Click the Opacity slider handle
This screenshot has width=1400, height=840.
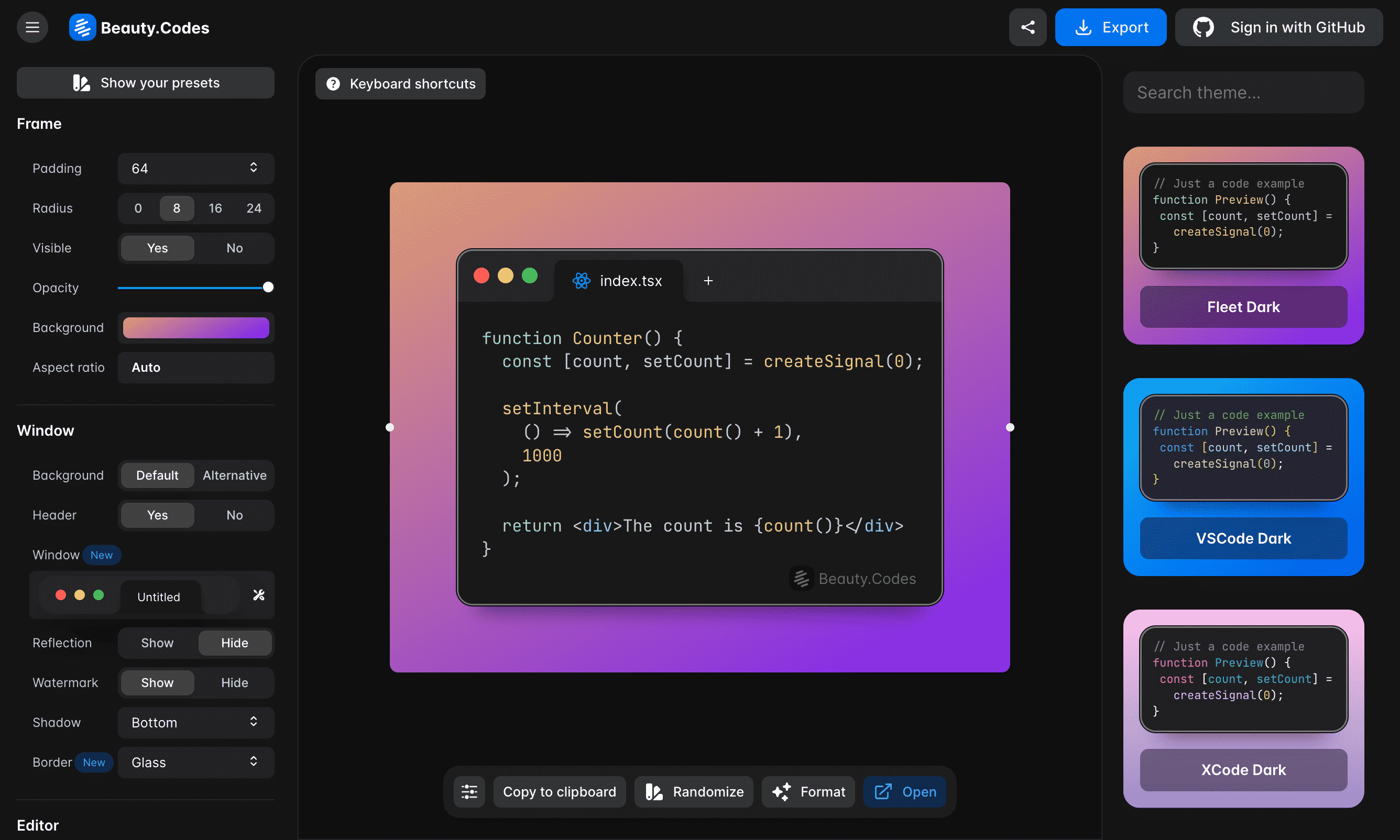(x=268, y=288)
